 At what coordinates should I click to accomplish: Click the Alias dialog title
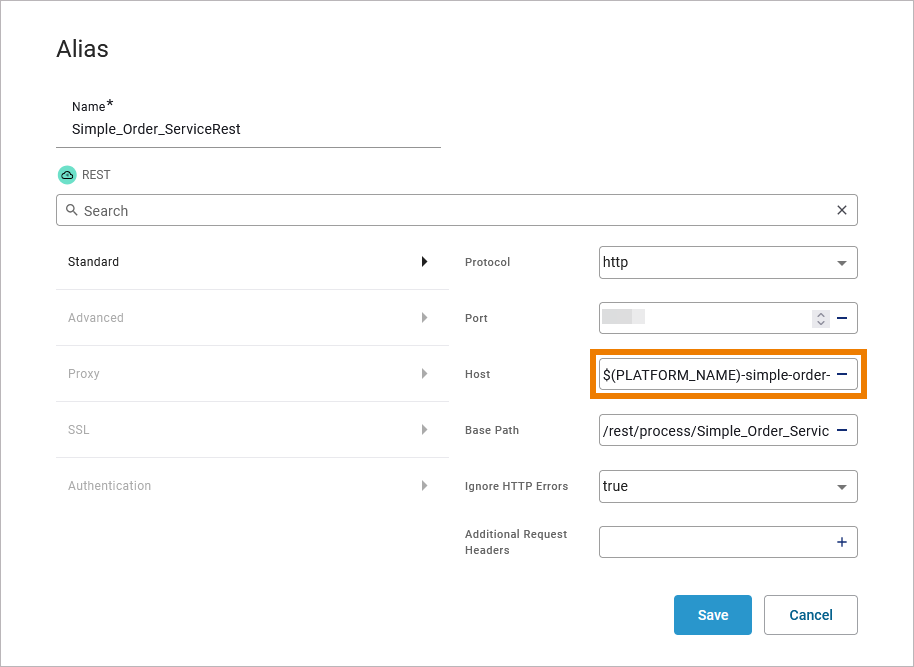[x=82, y=49]
